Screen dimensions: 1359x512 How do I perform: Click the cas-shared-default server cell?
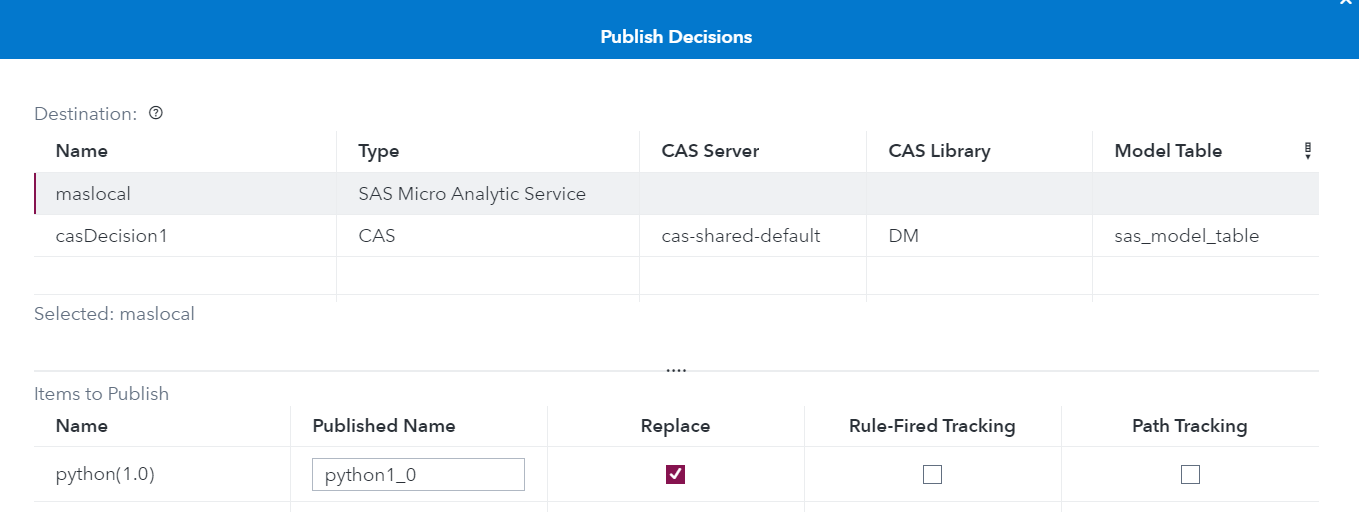[741, 236]
